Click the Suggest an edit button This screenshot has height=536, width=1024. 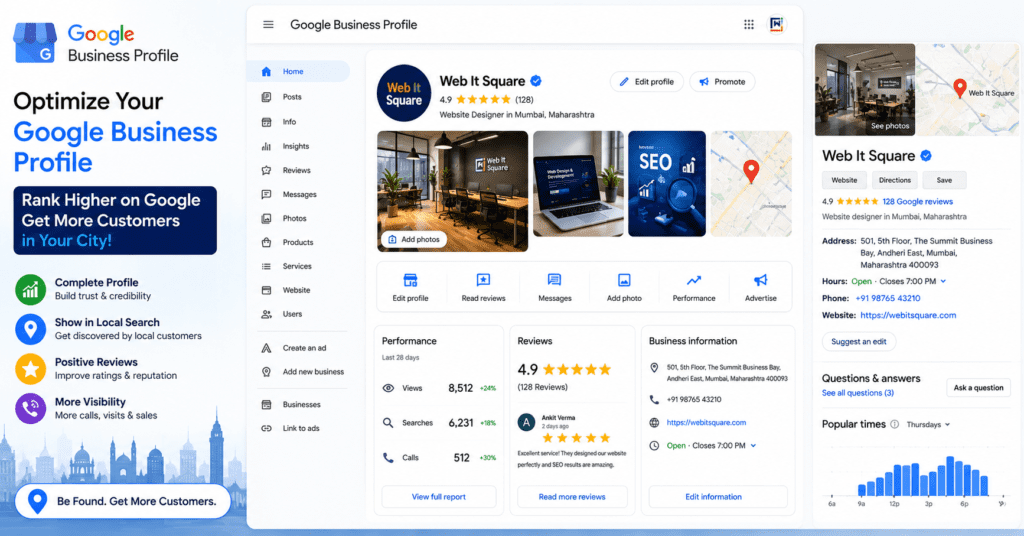[859, 341]
